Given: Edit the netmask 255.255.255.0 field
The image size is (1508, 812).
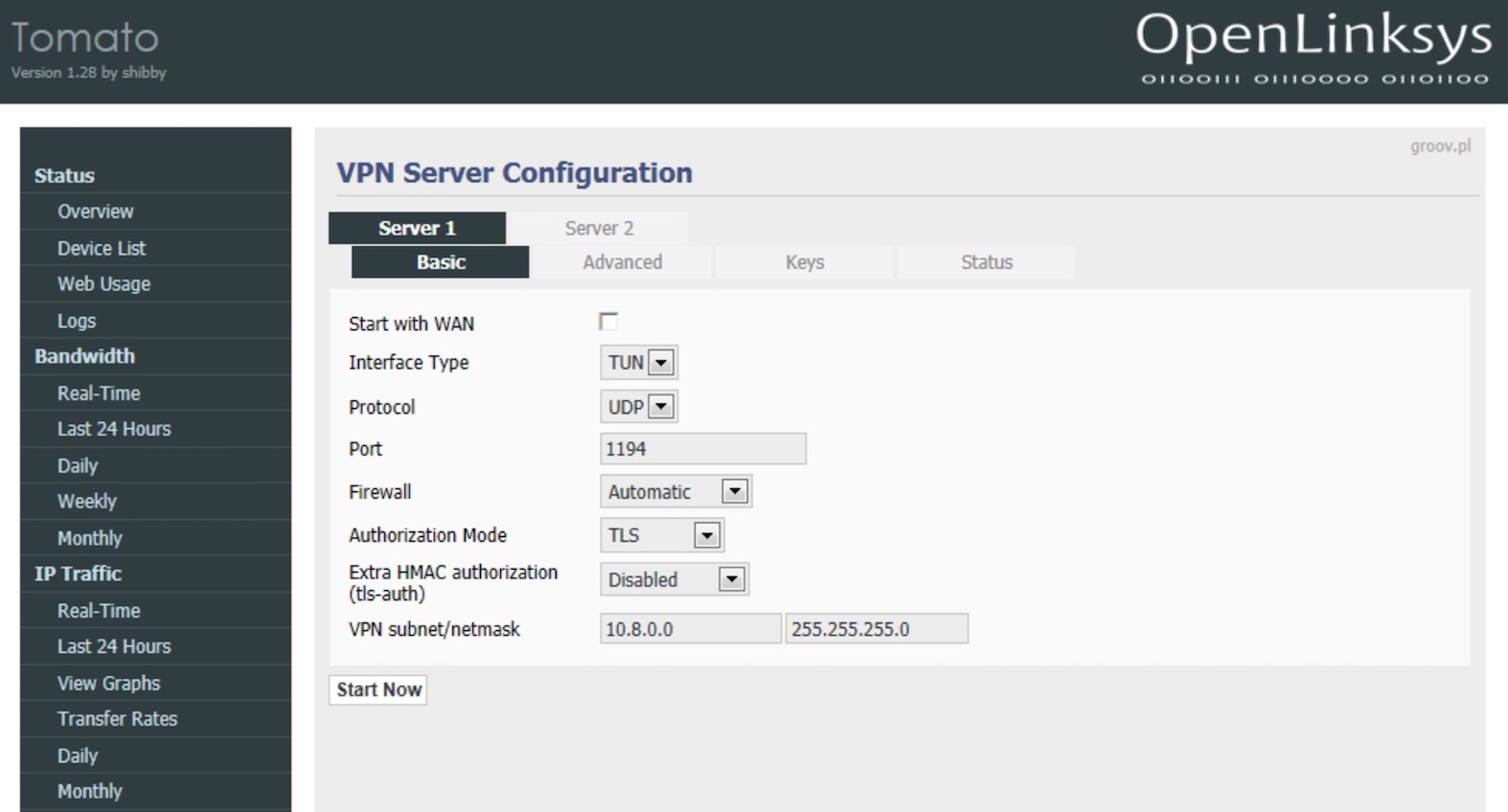Looking at the screenshot, I should 876,629.
